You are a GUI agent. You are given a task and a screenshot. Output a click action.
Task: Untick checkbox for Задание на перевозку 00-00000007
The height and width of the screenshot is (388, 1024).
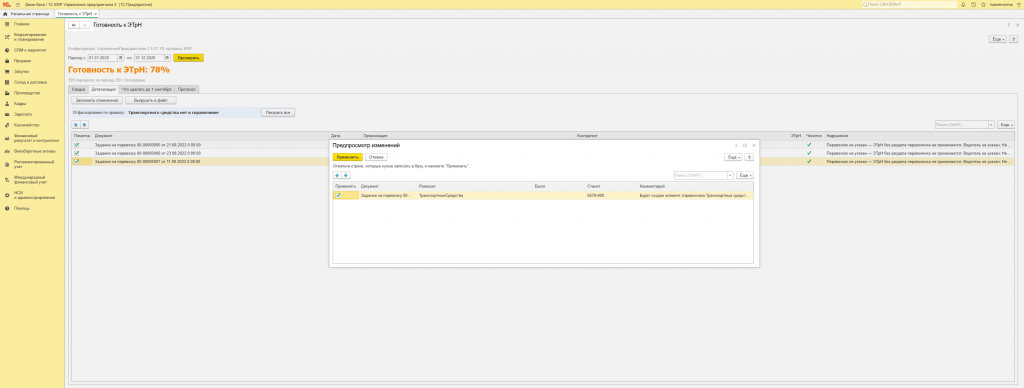(76, 161)
